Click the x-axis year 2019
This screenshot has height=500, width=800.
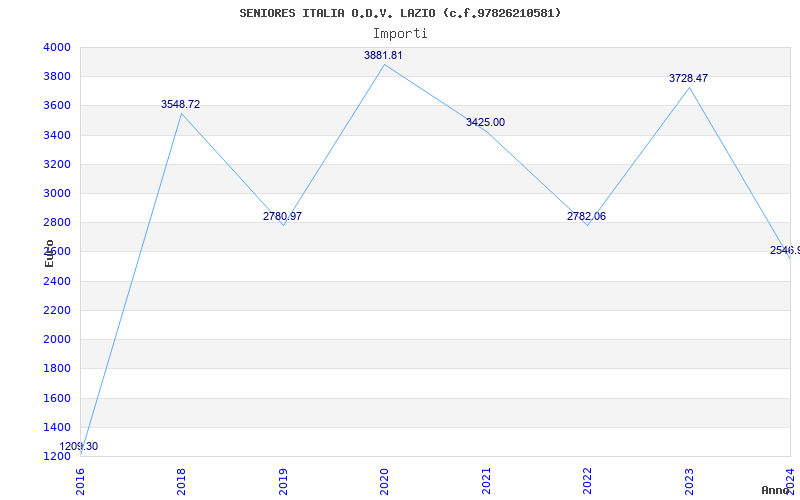pos(283,482)
